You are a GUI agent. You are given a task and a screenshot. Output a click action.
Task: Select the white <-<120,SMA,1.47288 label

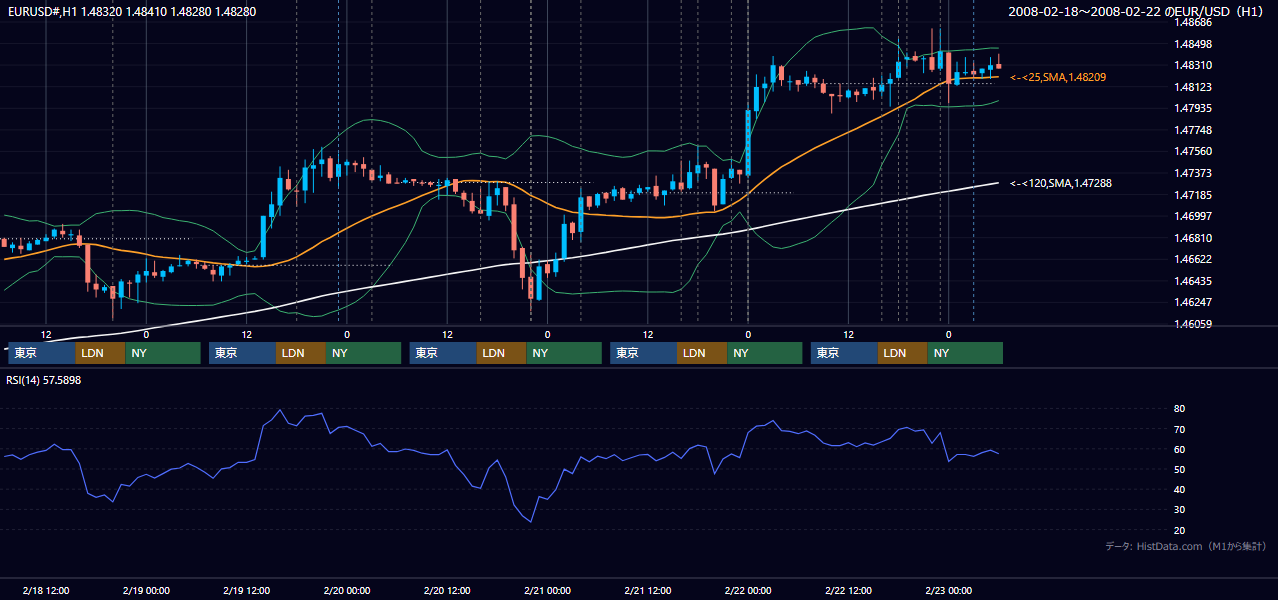coord(1061,183)
